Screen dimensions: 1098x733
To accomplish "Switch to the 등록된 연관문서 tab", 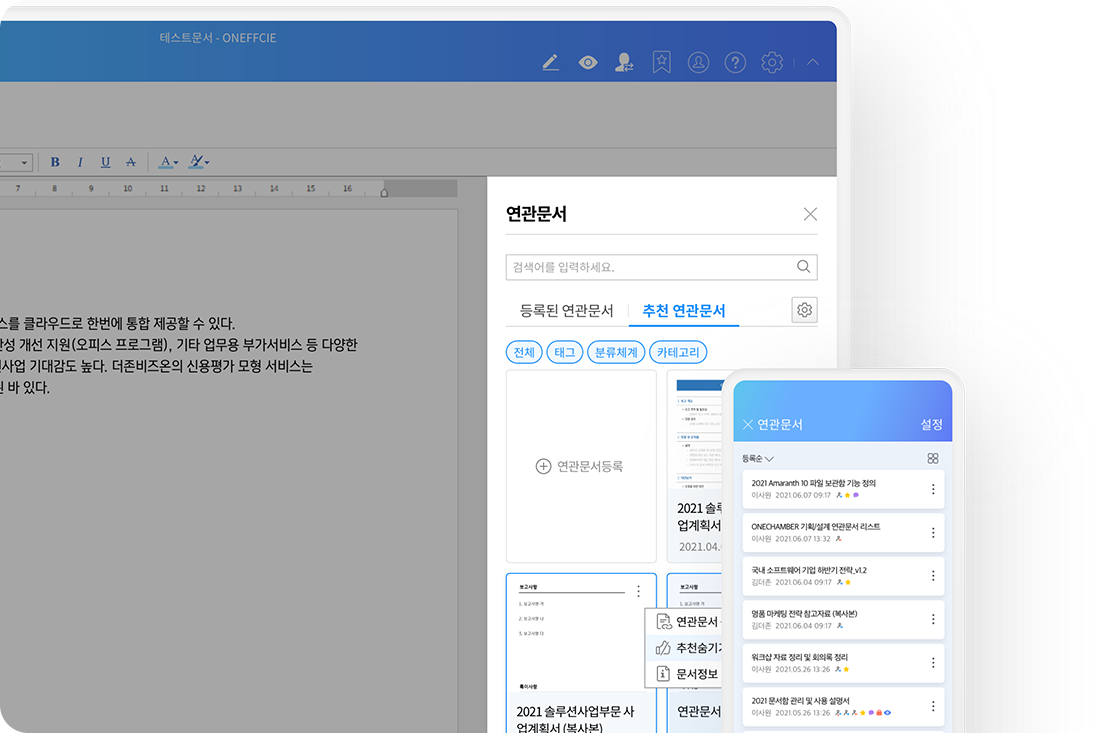I will pos(567,311).
